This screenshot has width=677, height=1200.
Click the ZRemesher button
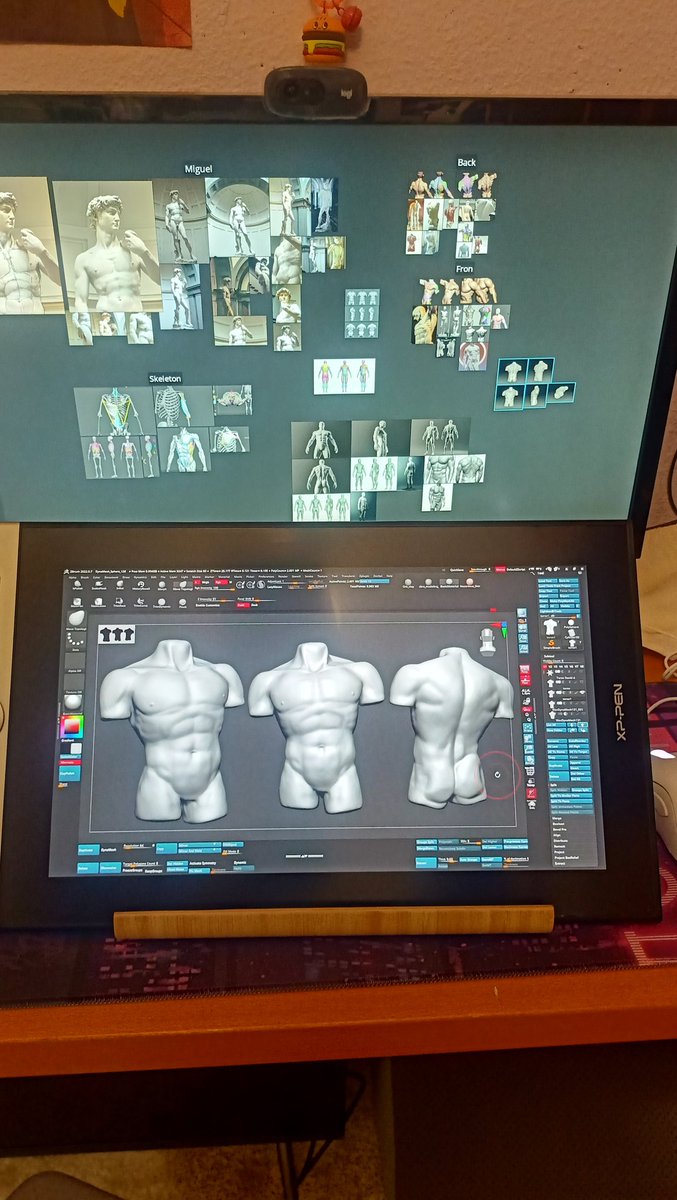(x=110, y=869)
